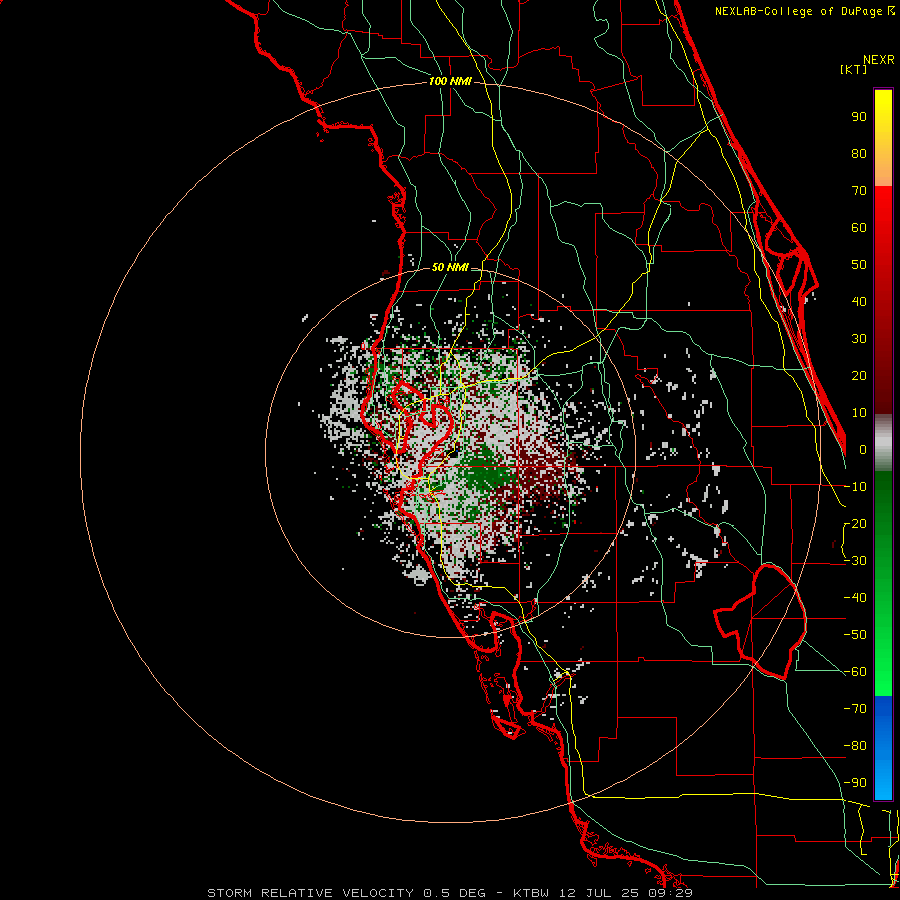This screenshot has height=900, width=900.
Task: Click the 80 value on the velocity scale
Action: 859,154
